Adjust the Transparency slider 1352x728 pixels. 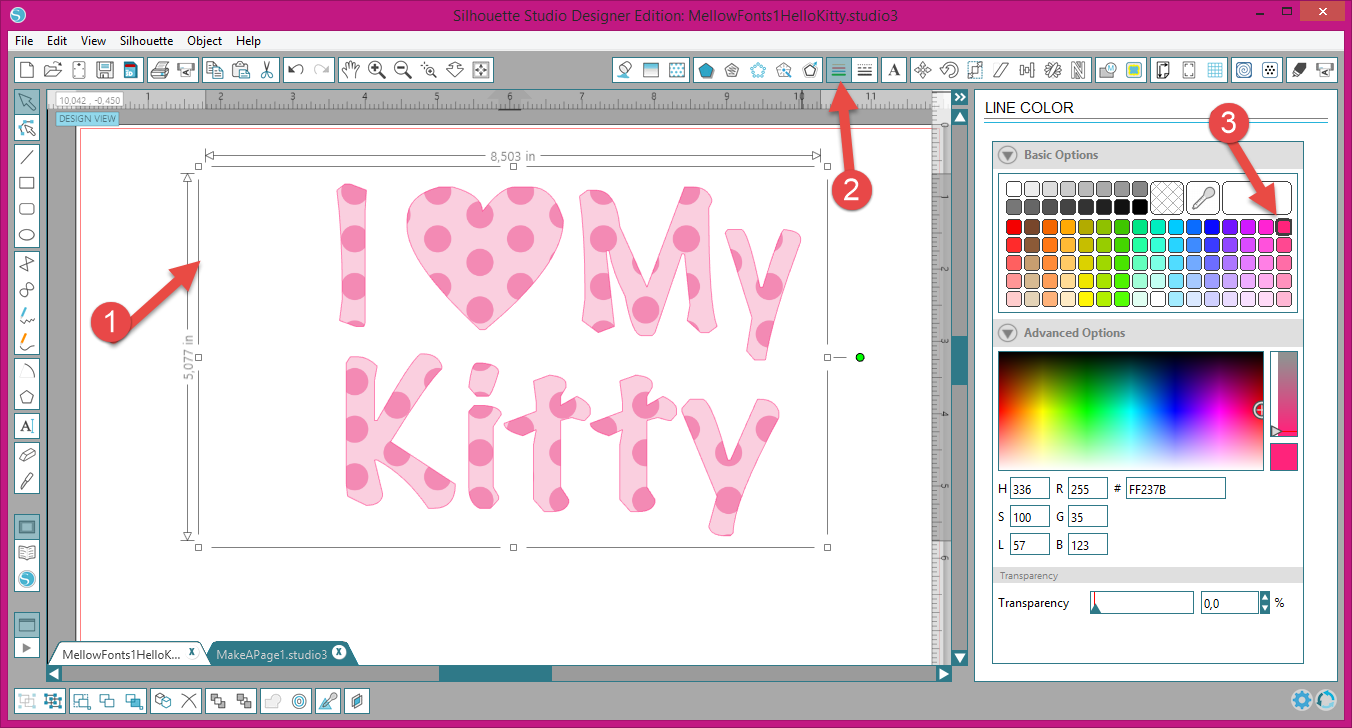1141,603
